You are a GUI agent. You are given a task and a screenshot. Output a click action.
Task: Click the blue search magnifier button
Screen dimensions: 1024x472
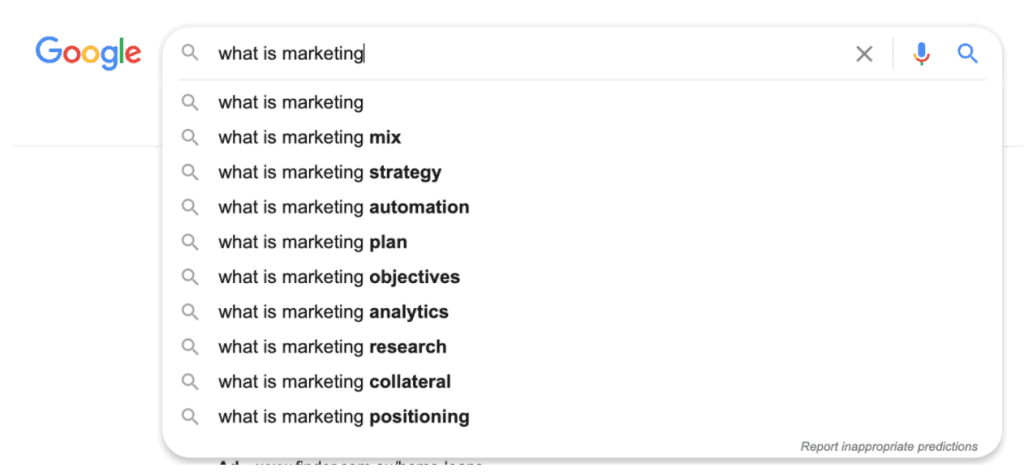(x=967, y=54)
